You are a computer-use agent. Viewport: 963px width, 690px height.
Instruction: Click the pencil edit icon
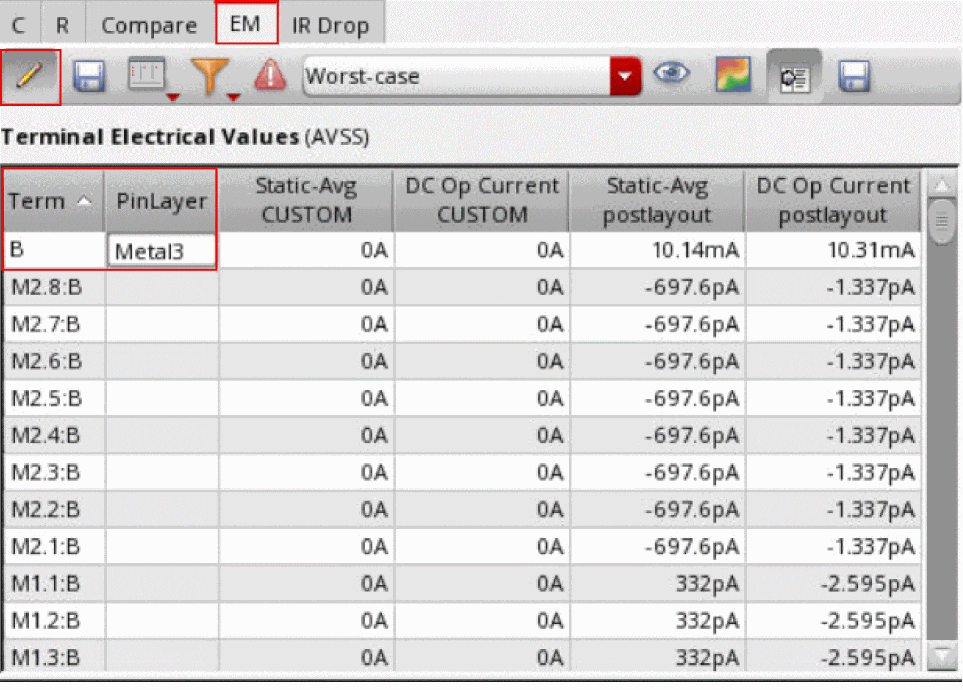(x=31, y=77)
